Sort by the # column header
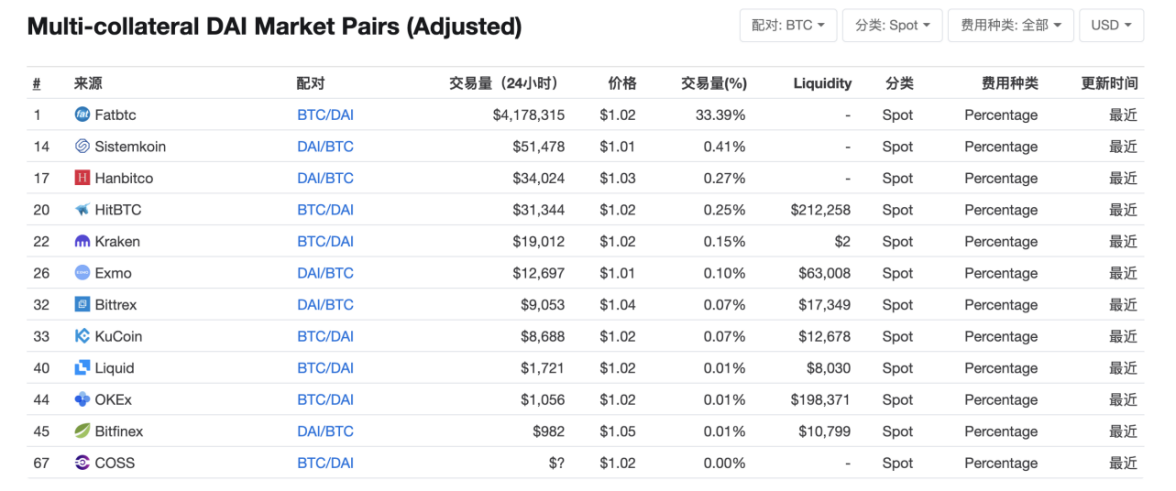The image size is (1176, 491). click(37, 83)
